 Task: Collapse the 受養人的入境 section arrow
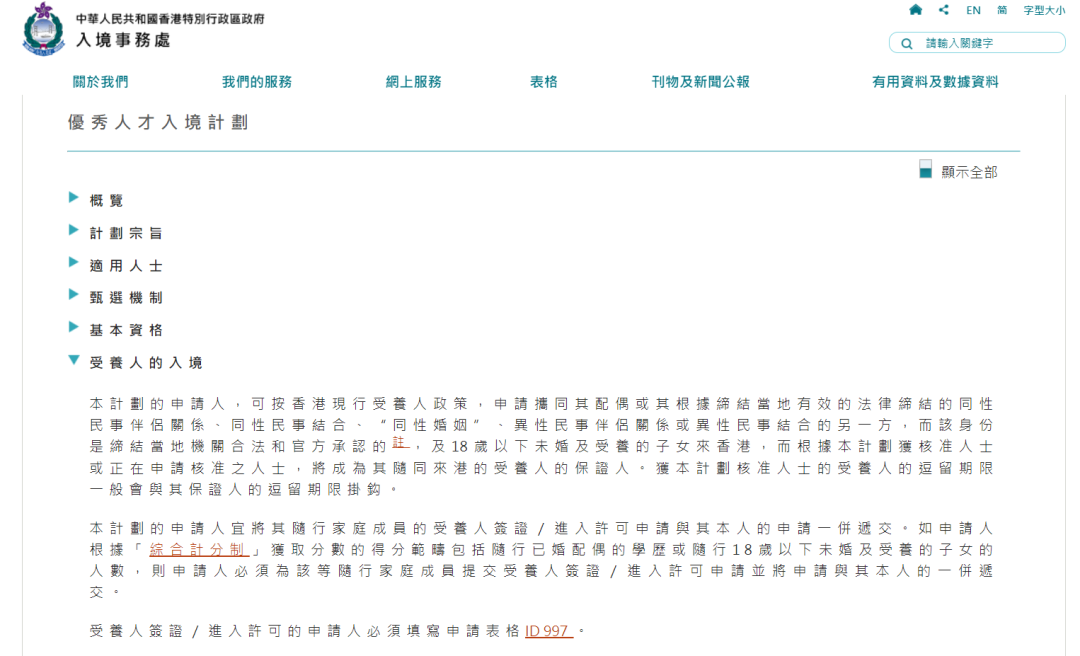click(74, 360)
